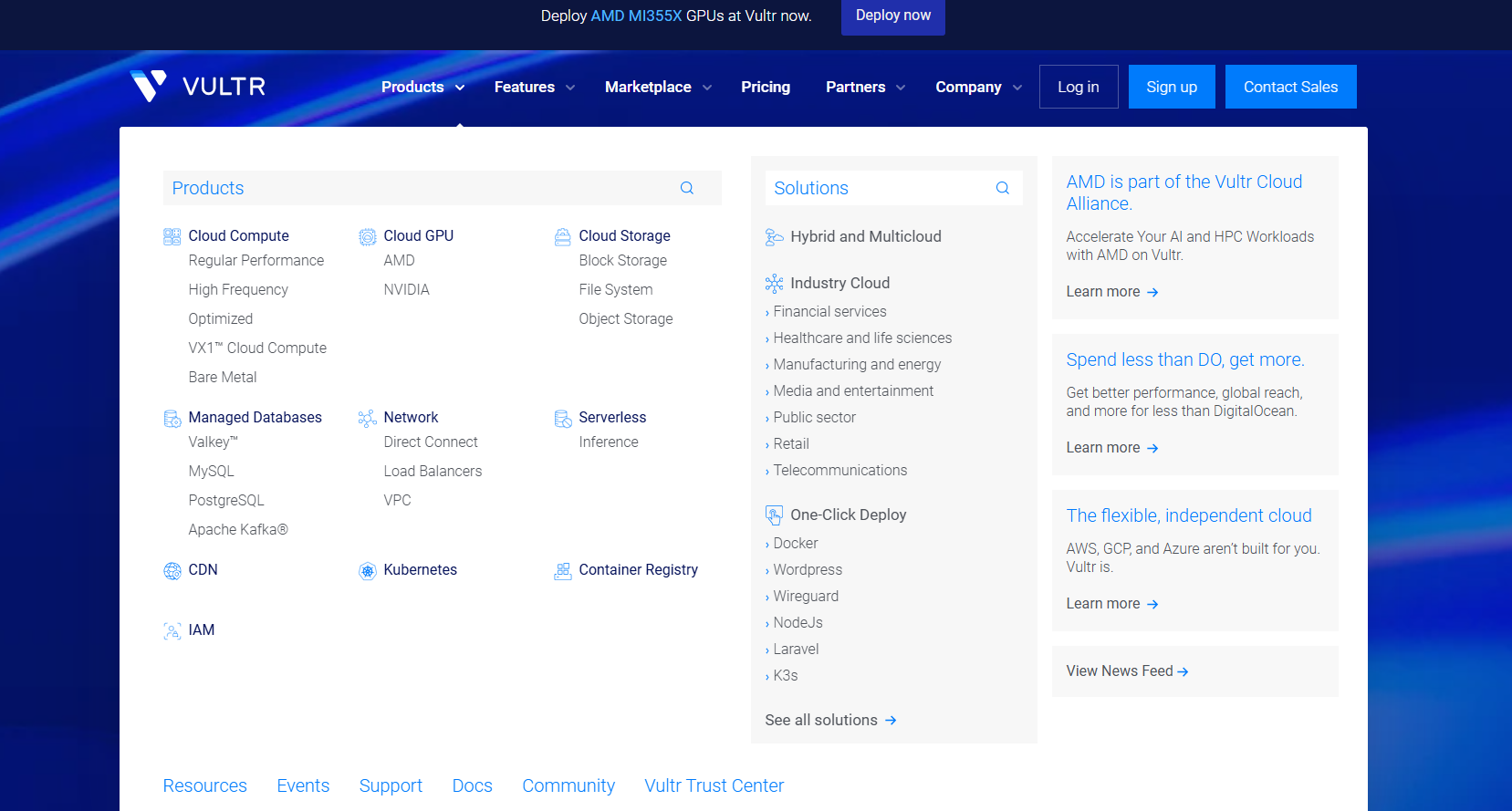Image resolution: width=1512 pixels, height=811 pixels.
Task: Go to the Docs tab
Action: (x=473, y=785)
